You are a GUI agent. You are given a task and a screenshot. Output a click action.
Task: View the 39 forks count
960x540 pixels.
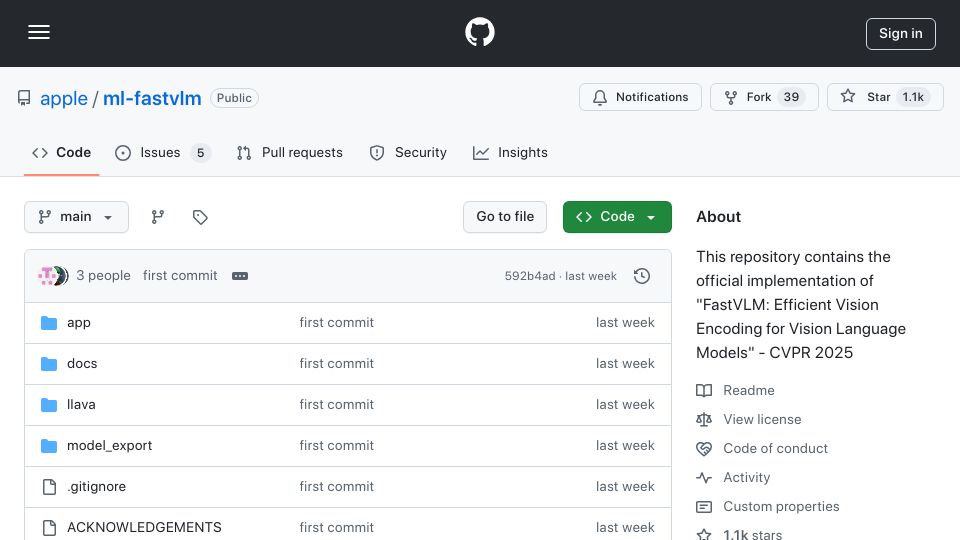click(791, 97)
